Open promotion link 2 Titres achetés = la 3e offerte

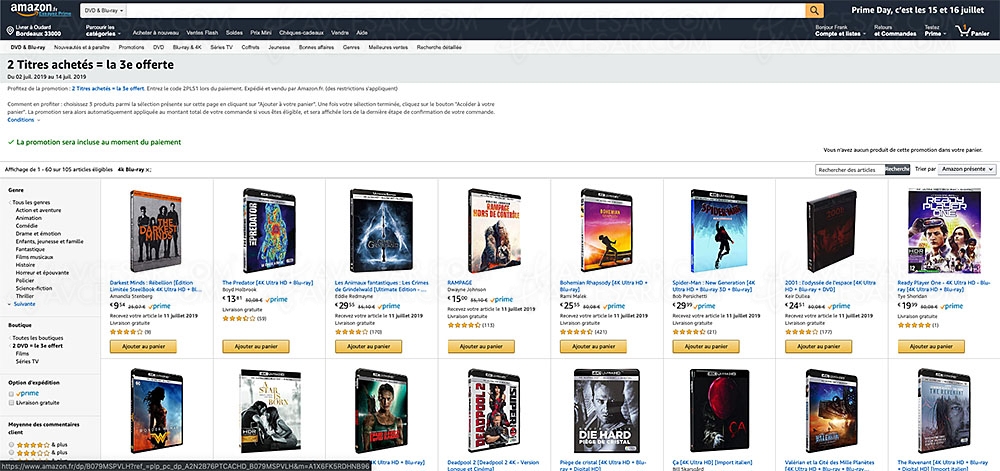[x=108, y=89]
